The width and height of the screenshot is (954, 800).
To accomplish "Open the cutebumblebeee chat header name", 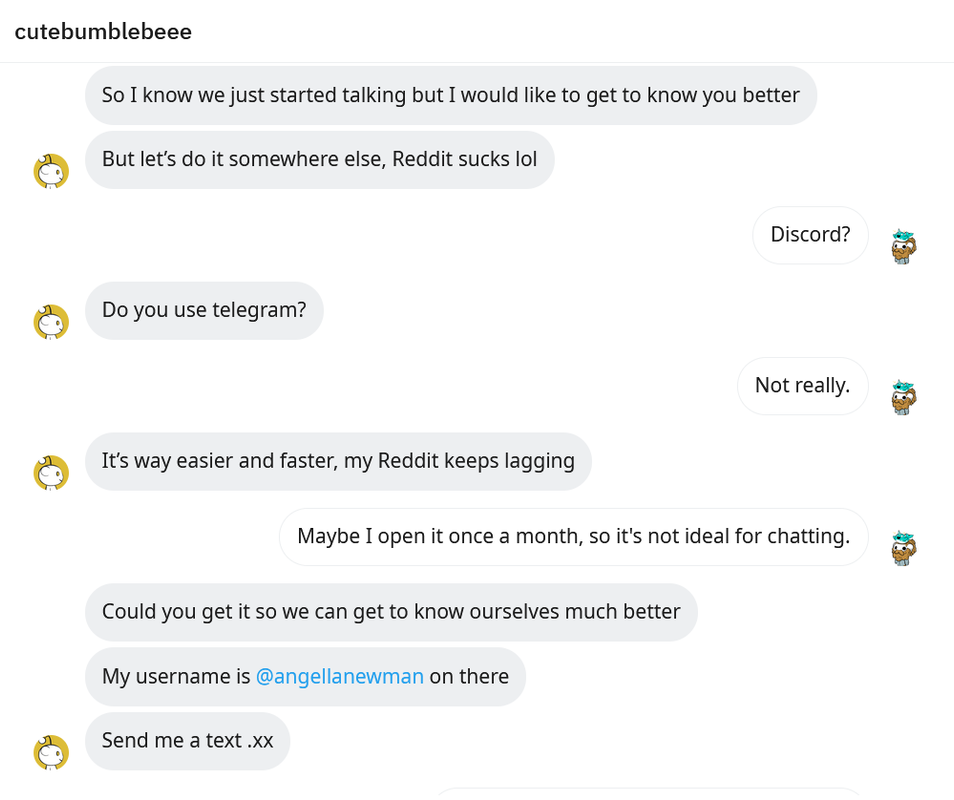I will pos(103,32).
